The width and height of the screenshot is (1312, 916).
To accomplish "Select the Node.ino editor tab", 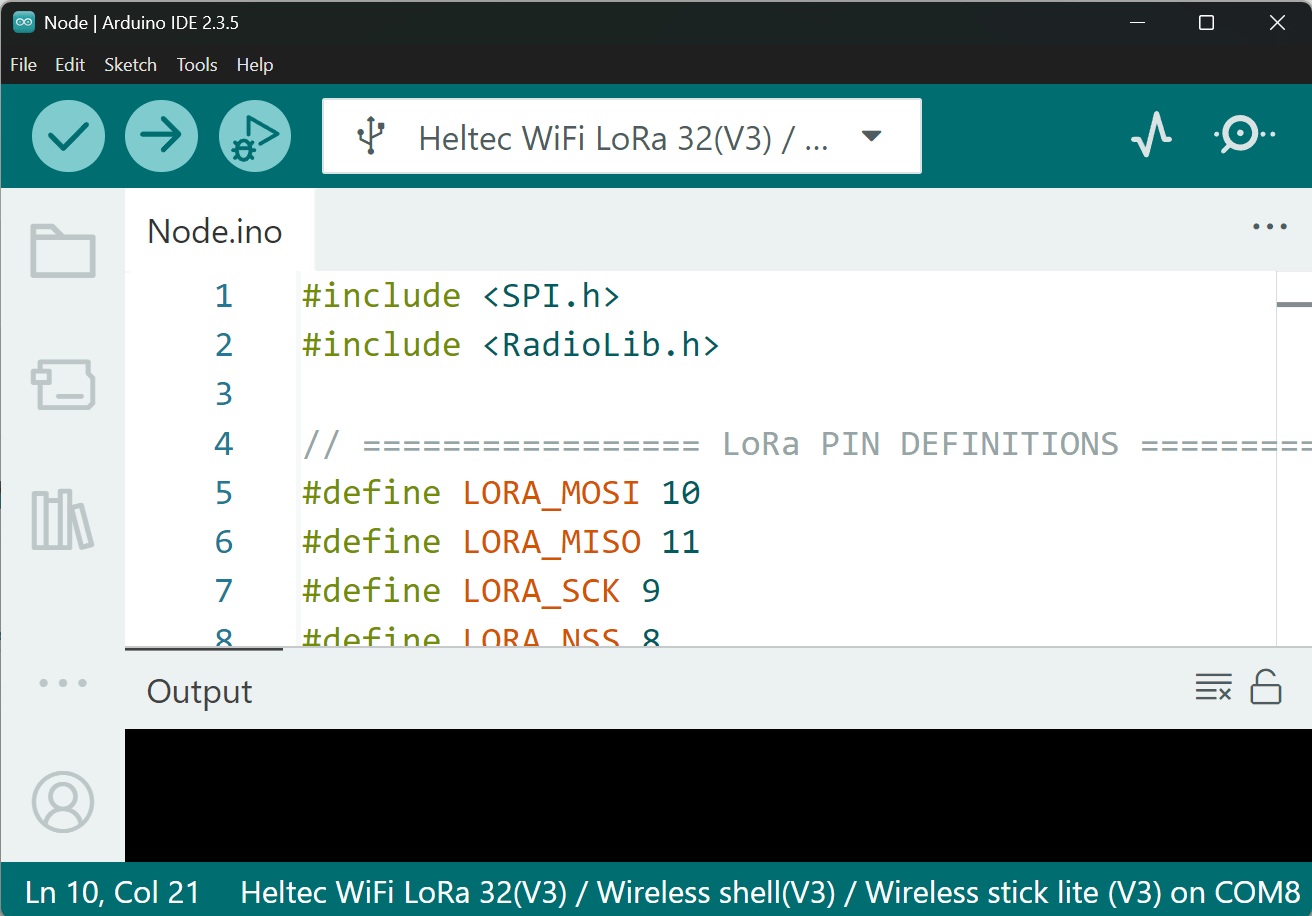I will click(215, 231).
